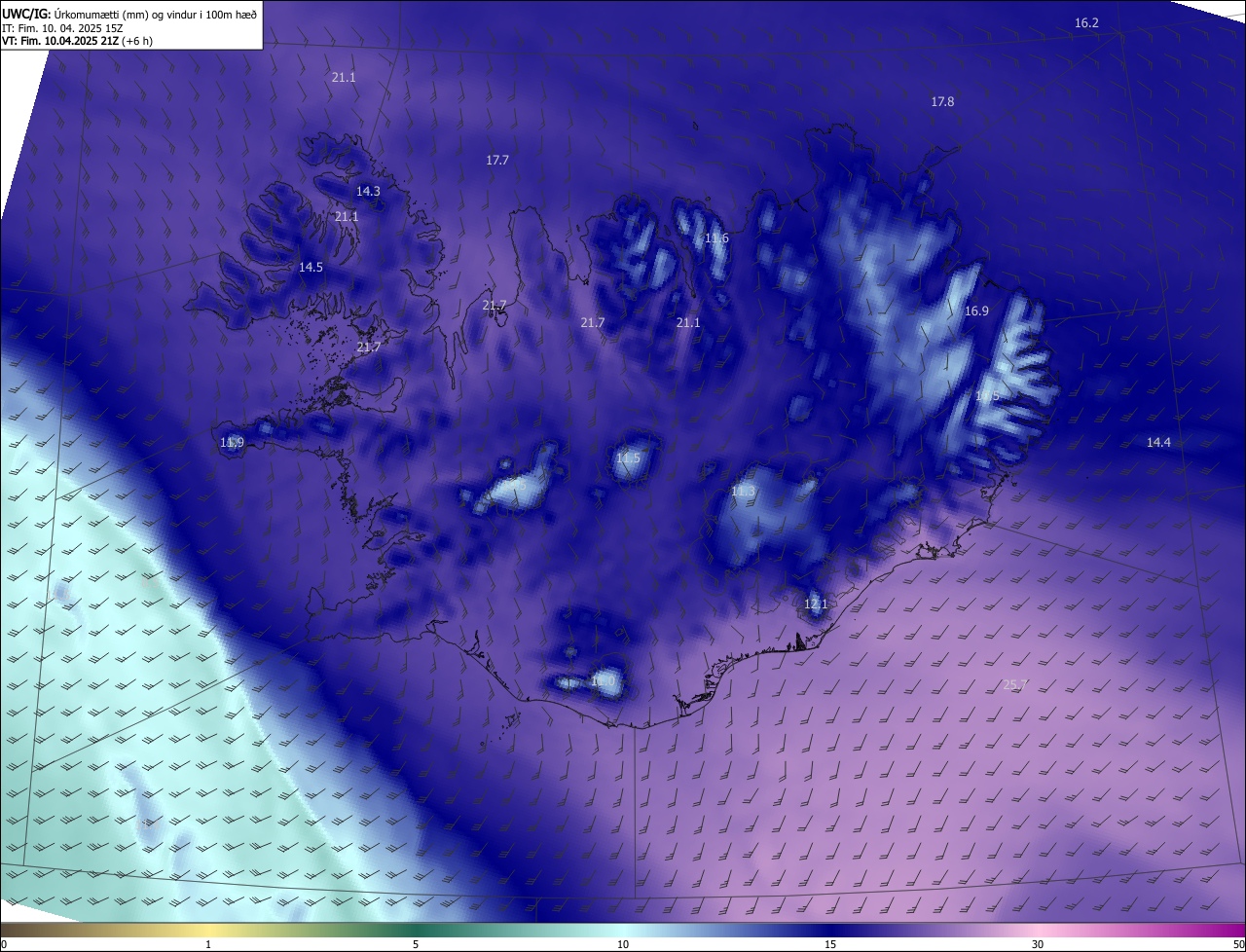Click the 17.7 value on the map
This screenshot has width=1246, height=952.
click(496, 160)
